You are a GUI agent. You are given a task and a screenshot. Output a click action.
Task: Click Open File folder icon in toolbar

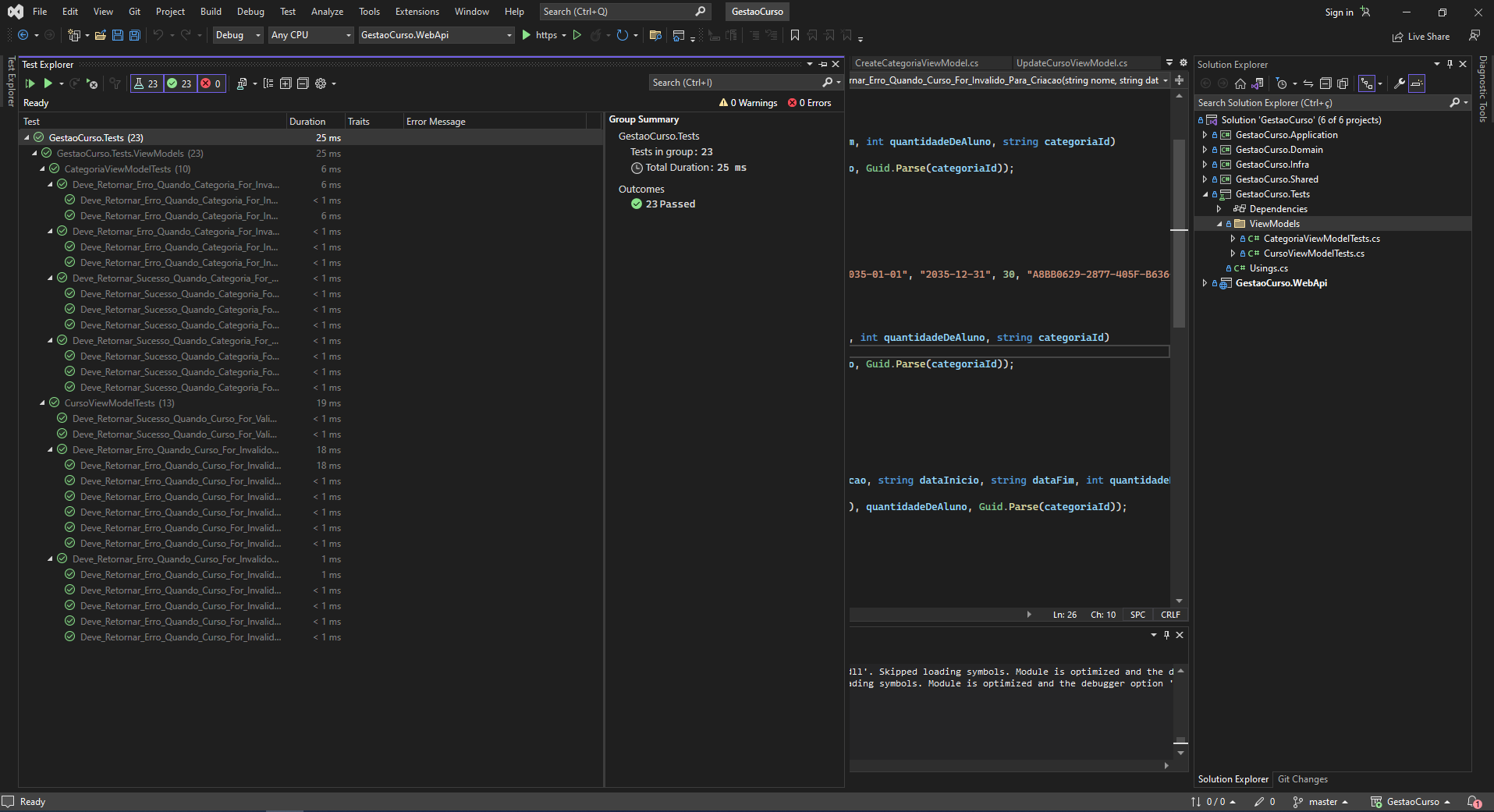click(x=100, y=35)
